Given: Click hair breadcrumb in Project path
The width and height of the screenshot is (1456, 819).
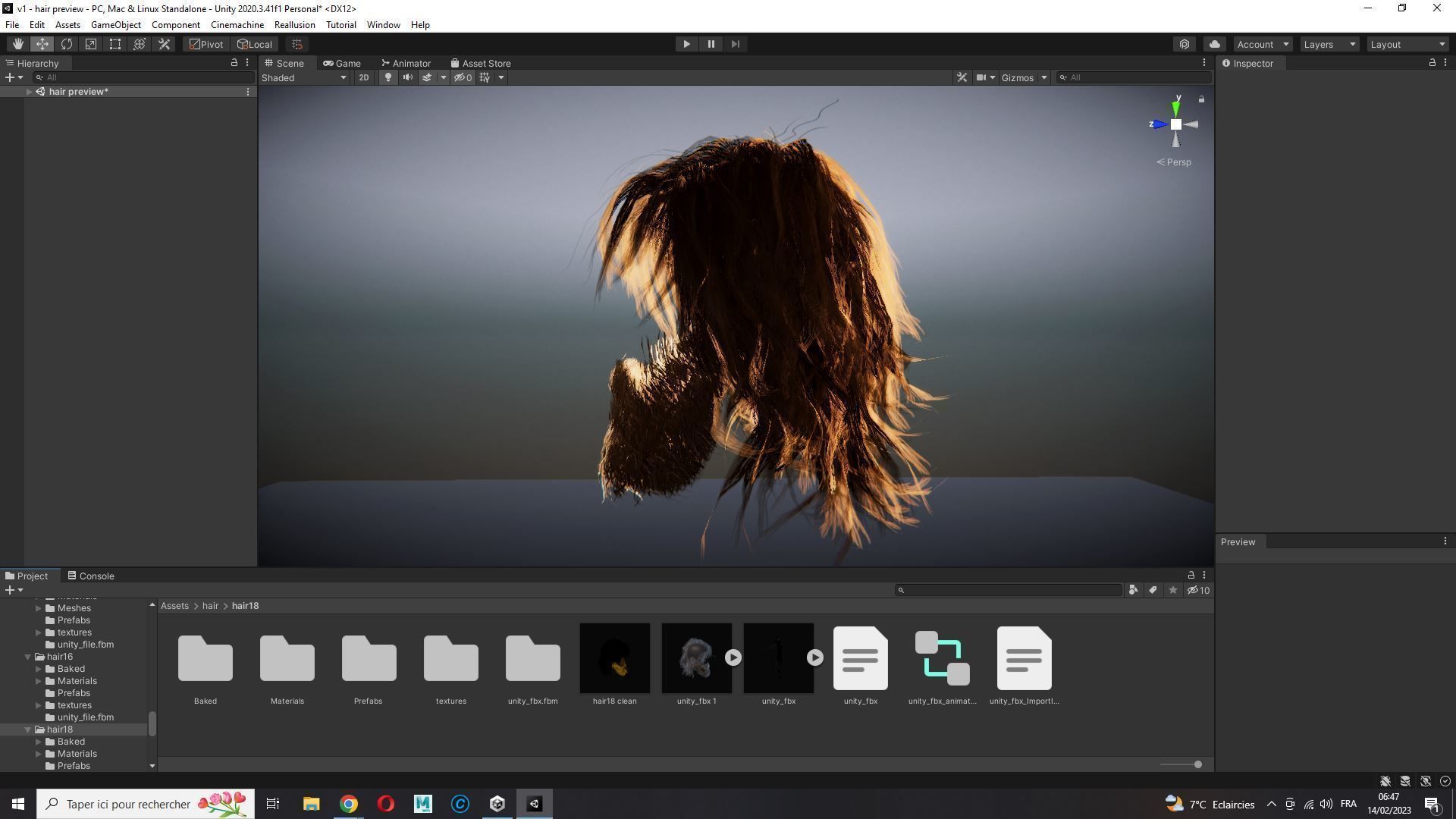Looking at the screenshot, I should click(x=210, y=606).
